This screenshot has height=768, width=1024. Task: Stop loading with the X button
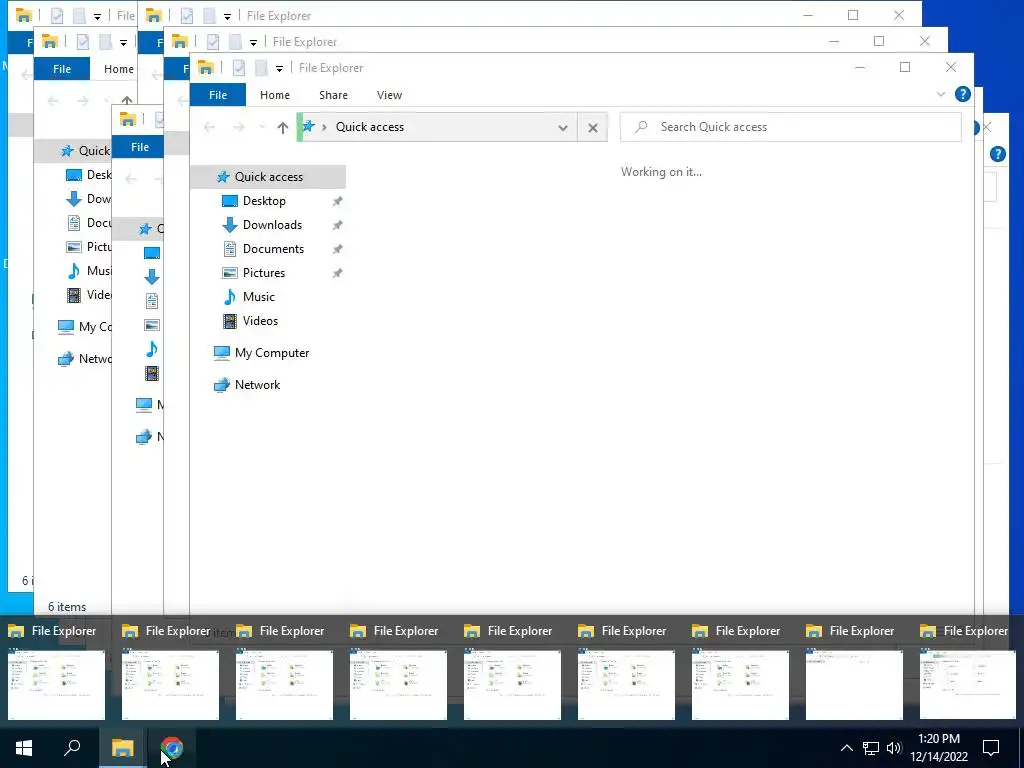(592, 127)
